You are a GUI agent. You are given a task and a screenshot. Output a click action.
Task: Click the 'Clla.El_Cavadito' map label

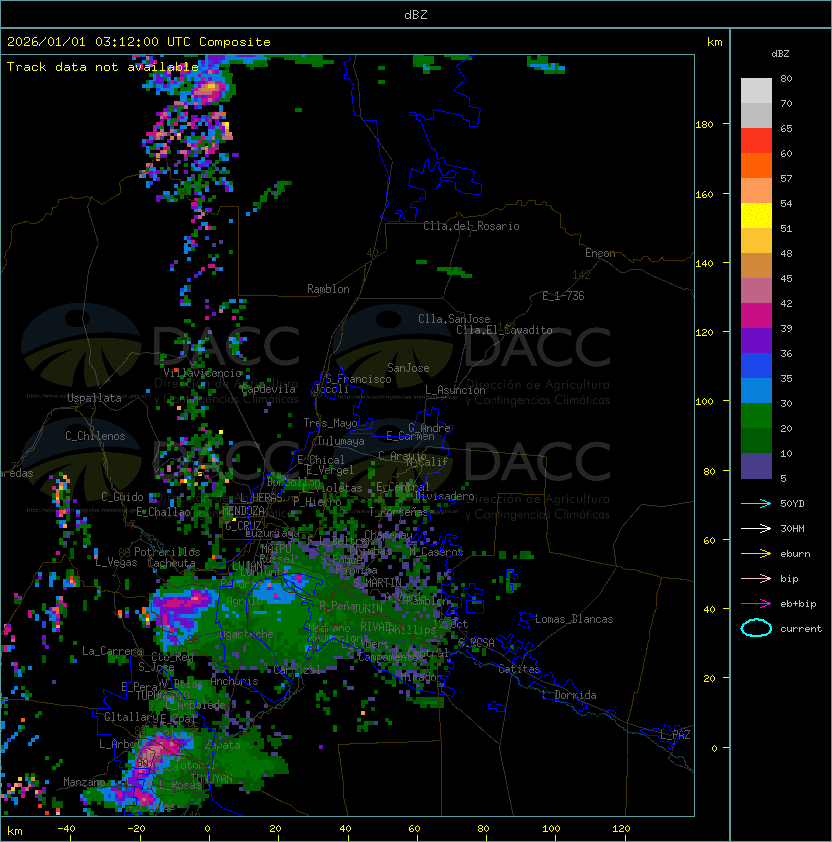pyautogui.click(x=504, y=330)
